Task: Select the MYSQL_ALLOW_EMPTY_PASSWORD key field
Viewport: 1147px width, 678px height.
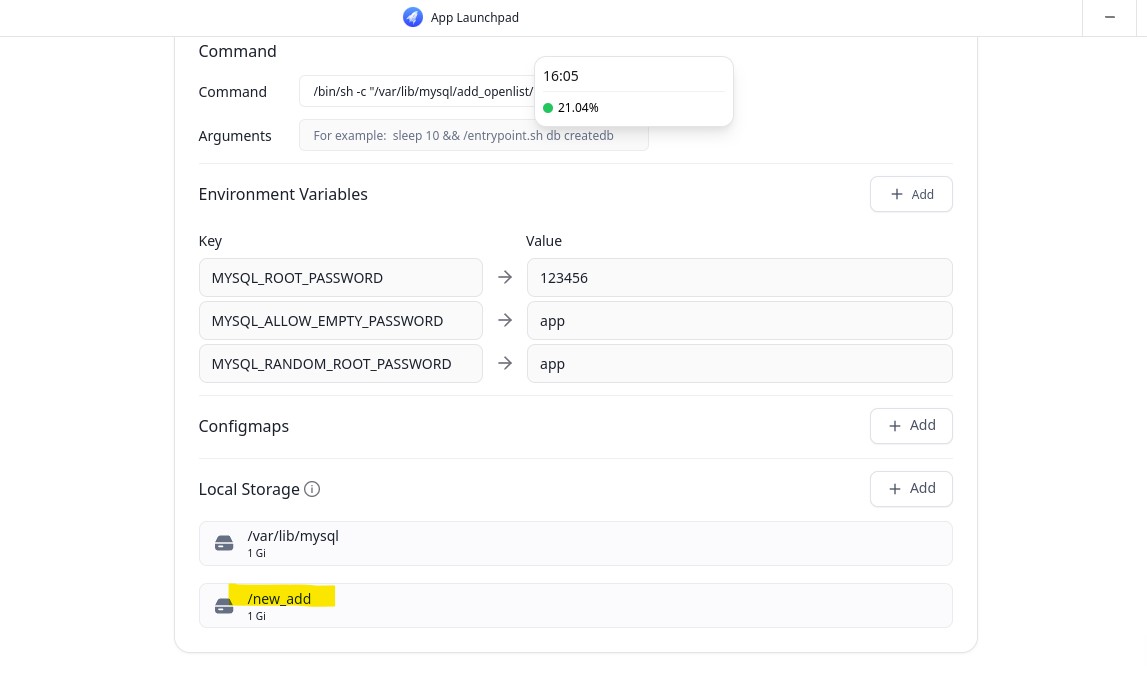Action: pos(340,320)
